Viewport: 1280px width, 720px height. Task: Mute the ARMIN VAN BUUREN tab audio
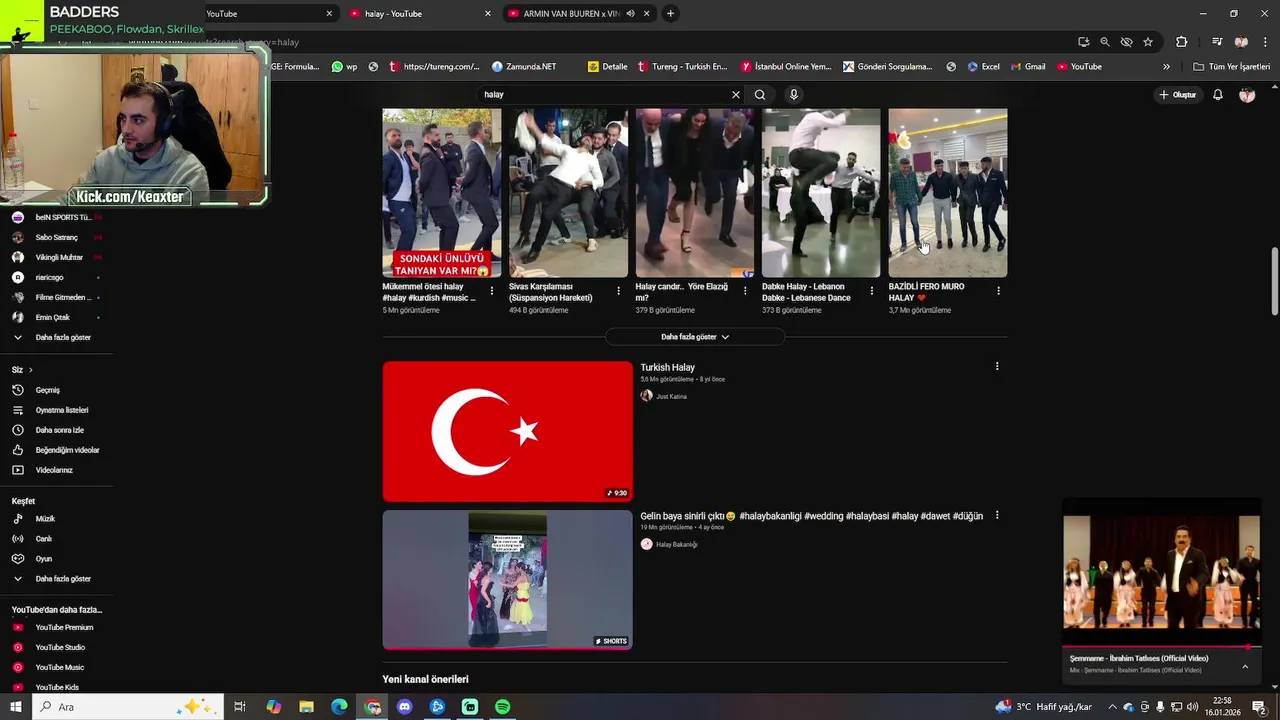click(x=630, y=14)
